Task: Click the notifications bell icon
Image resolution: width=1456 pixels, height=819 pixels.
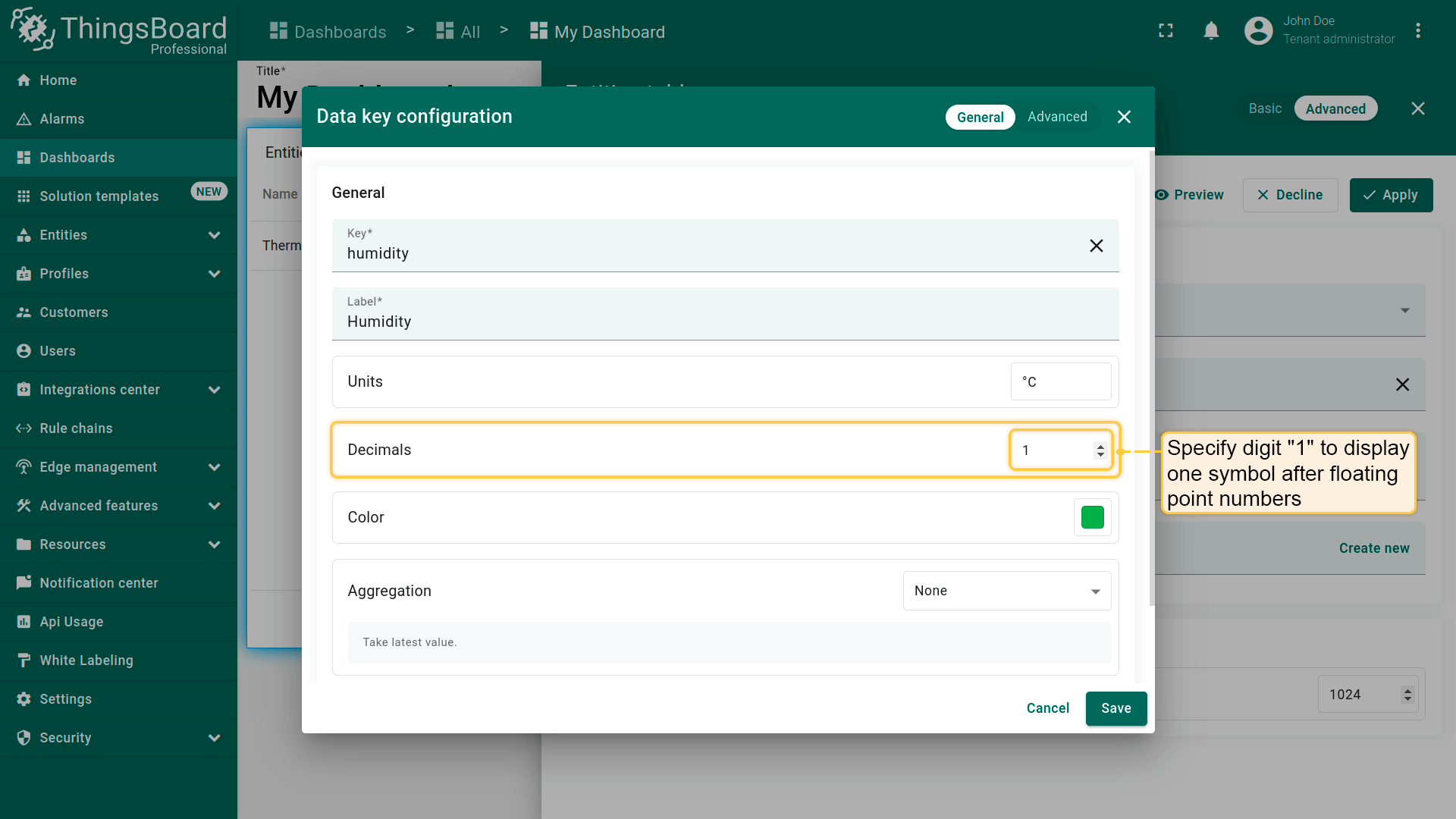Action: pyautogui.click(x=1211, y=31)
